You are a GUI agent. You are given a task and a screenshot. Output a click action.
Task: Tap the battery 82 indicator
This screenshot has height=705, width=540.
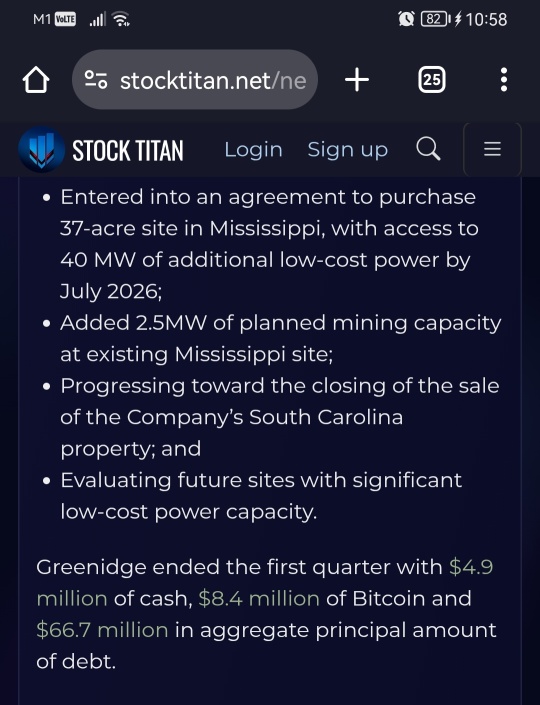(435, 19)
